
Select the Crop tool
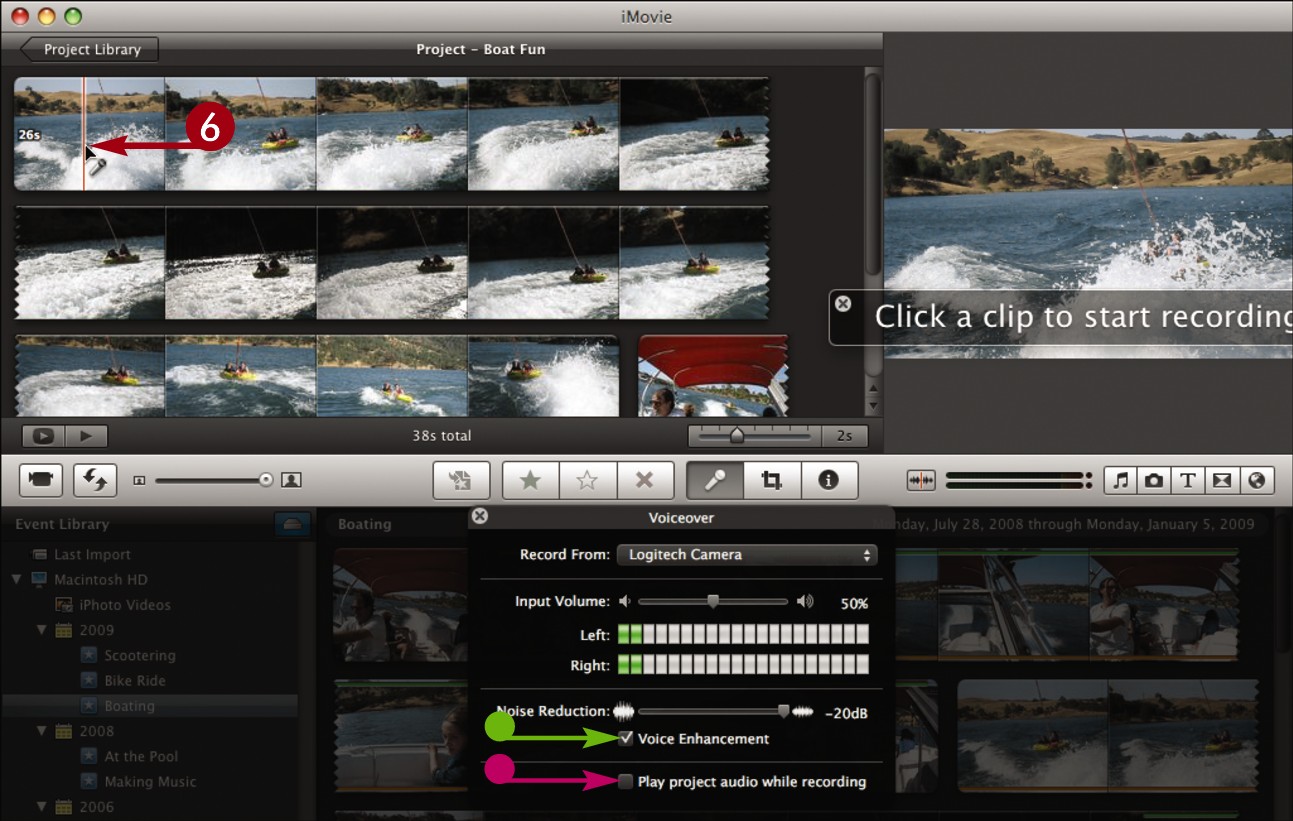(x=771, y=480)
